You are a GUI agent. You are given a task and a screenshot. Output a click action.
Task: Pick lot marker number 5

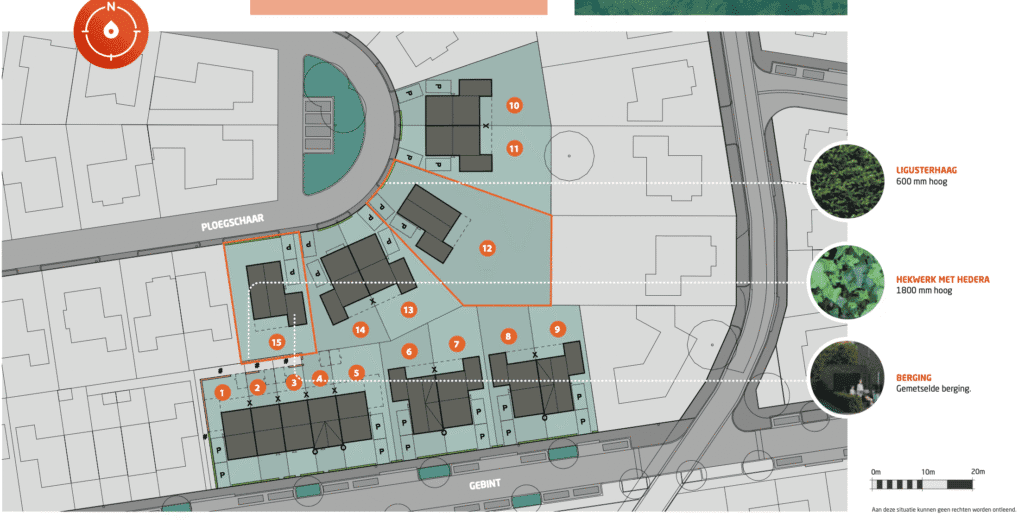point(356,373)
